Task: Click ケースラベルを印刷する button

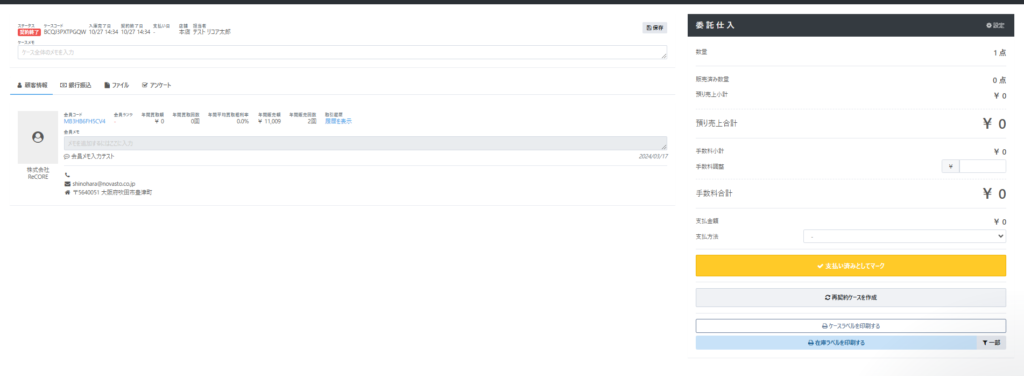Action: pos(850,325)
